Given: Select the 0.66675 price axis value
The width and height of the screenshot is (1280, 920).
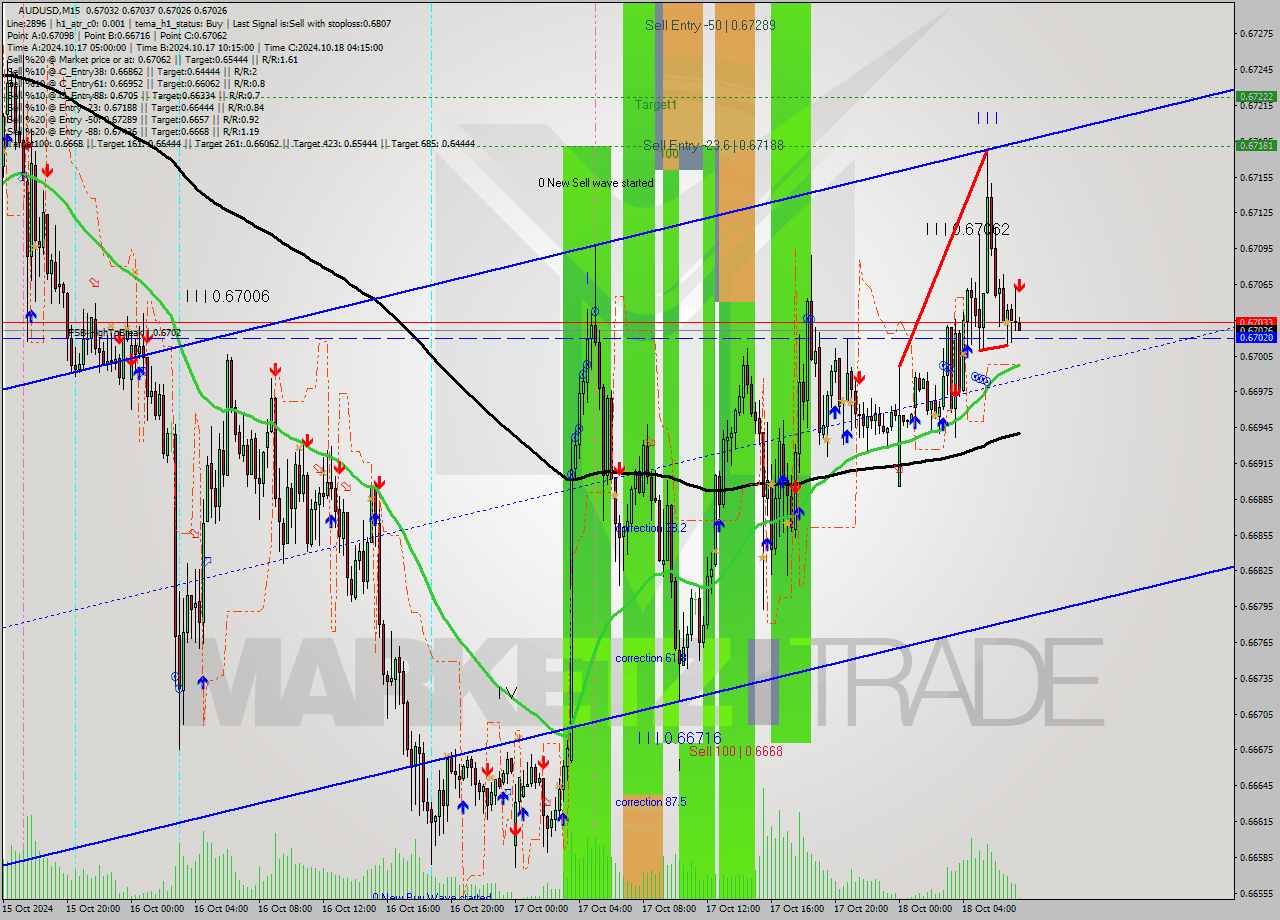Looking at the screenshot, I should tap(1256, 750).
